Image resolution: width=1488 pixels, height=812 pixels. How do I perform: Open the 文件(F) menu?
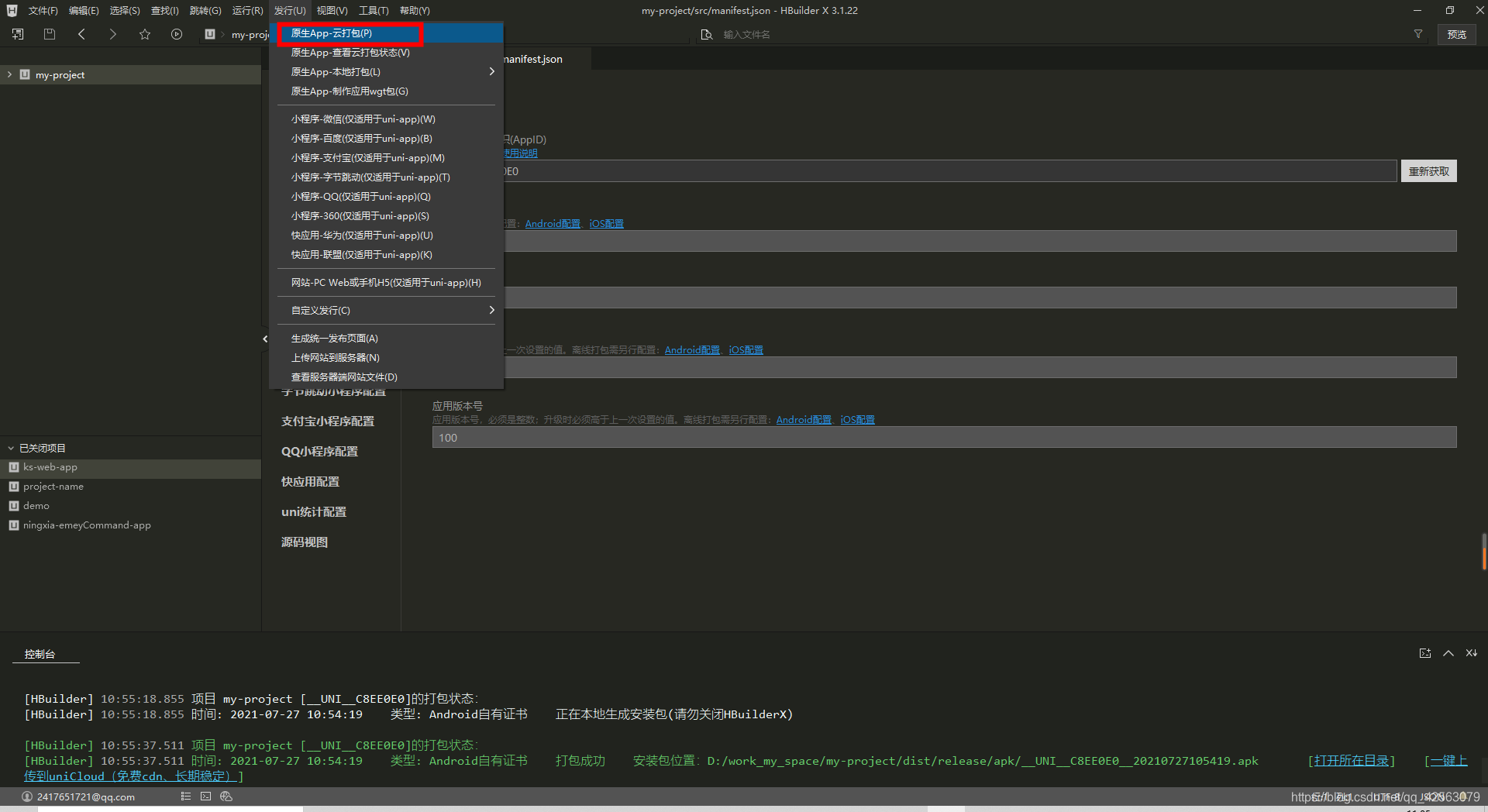[x=43, y=11]
